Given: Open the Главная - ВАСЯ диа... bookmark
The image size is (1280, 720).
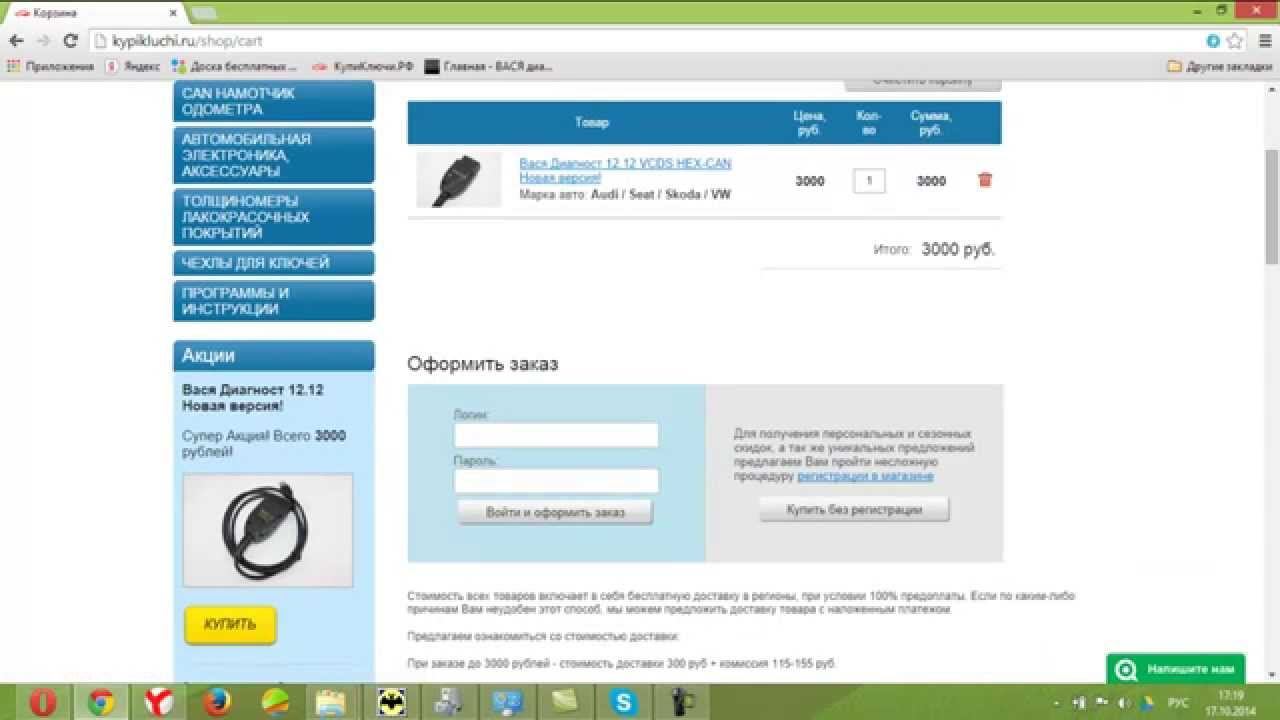Looking at the screenshot, I should click(489, 67).
